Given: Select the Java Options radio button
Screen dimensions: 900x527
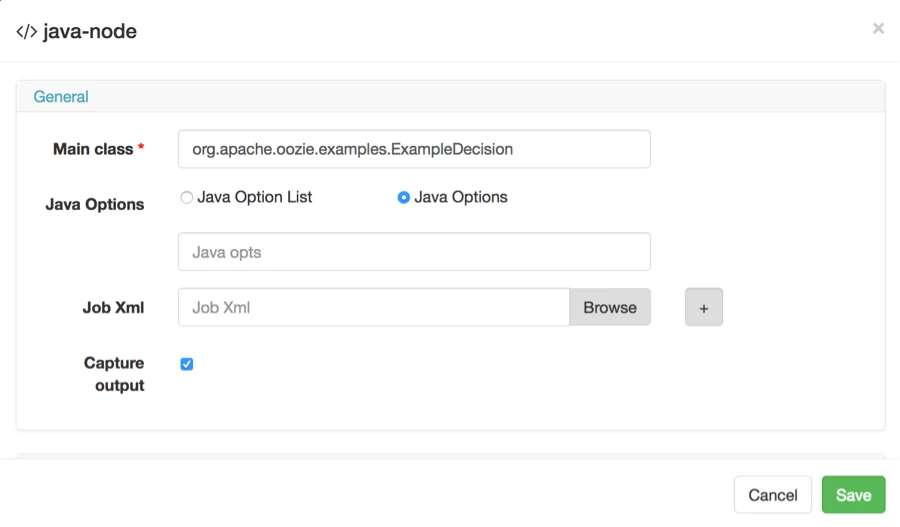Looking at the screenshot, I should coord(404,197).
